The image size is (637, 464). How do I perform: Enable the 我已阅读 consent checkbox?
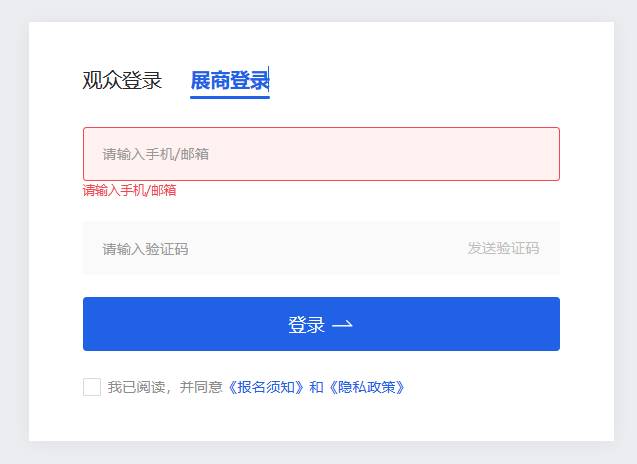coord(92,387)
